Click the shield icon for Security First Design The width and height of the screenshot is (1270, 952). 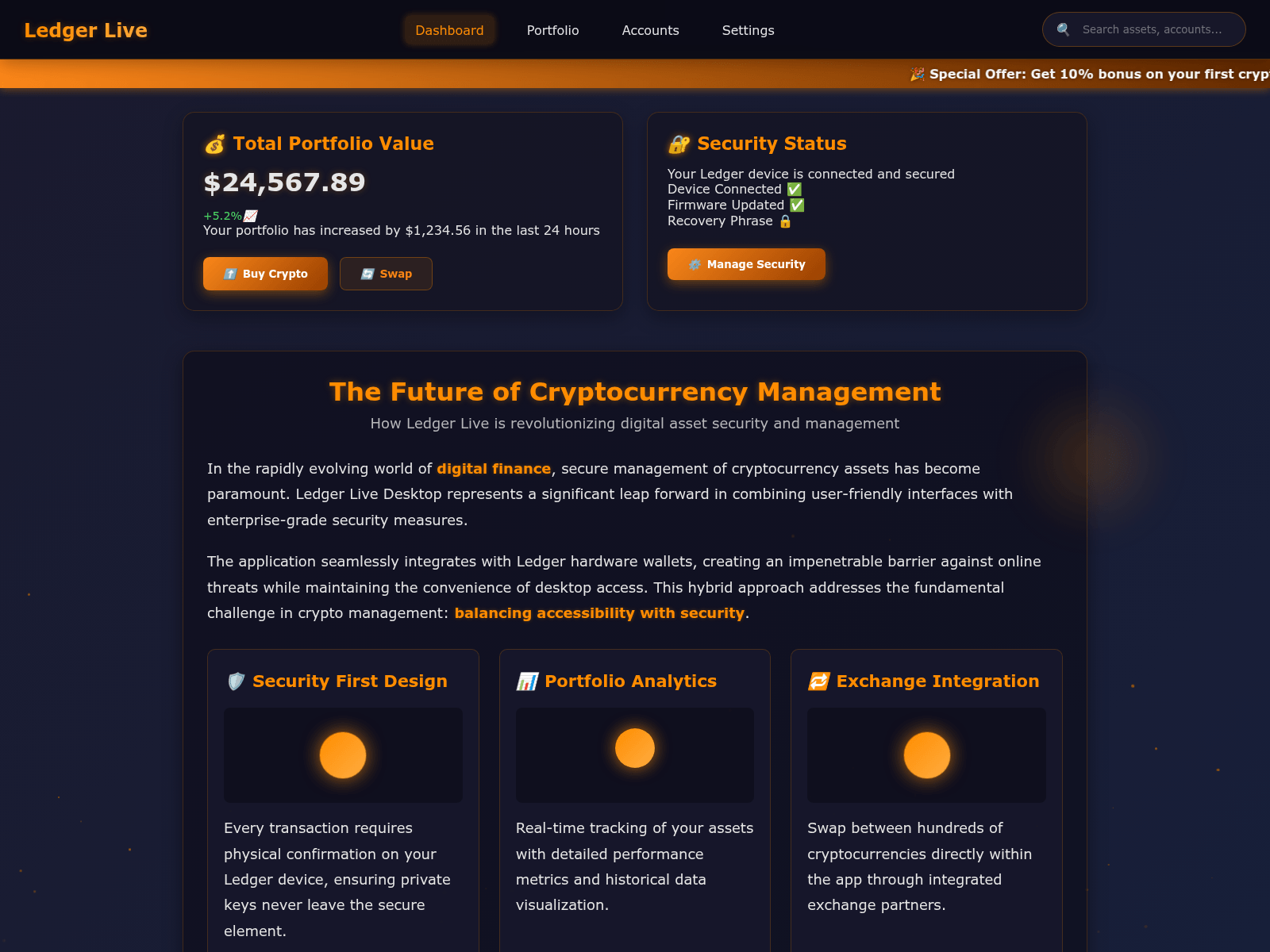[x=236, y=681]
